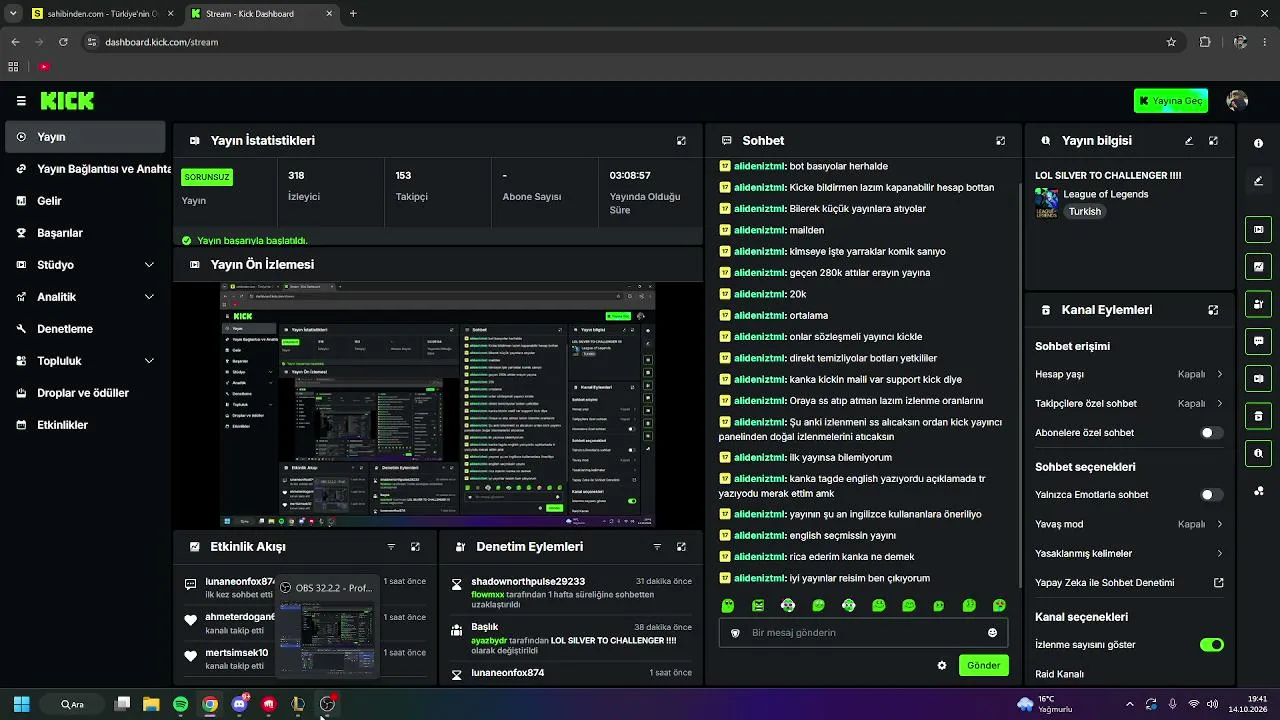Toggle chart widget icon in right rail

[1258, 266]
